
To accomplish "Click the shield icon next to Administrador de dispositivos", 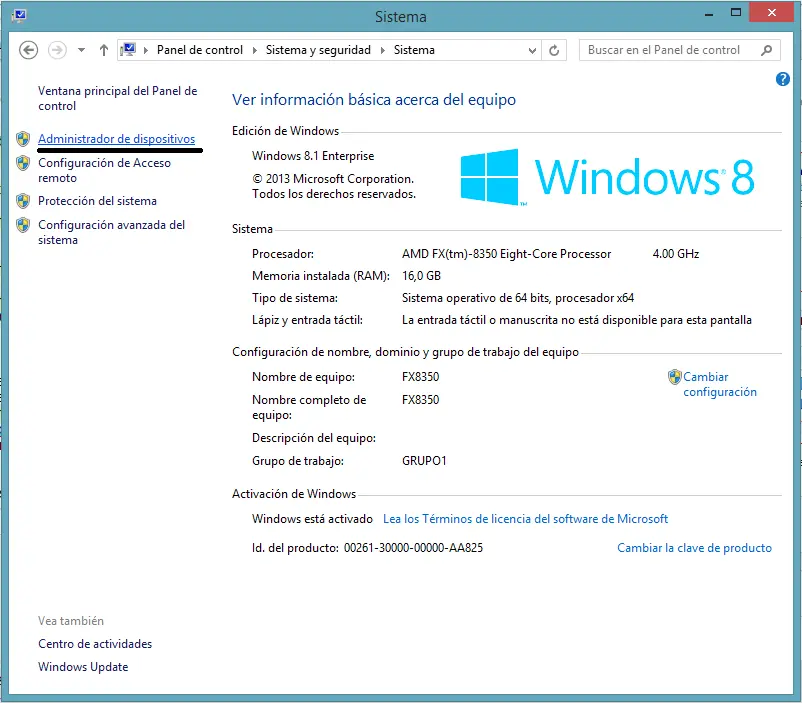I will [23, 139].
